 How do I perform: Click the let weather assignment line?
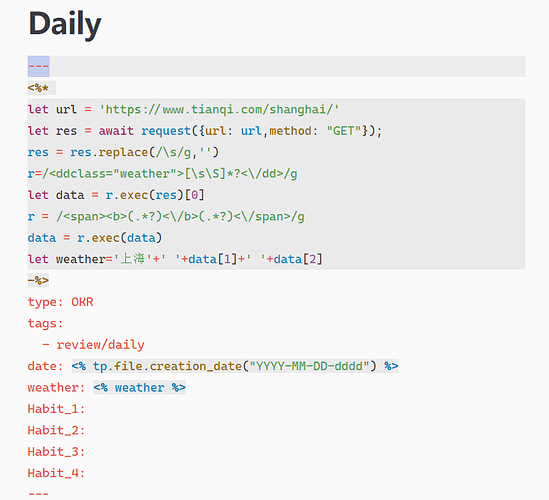pyautogui.click(x=175, y=259)
